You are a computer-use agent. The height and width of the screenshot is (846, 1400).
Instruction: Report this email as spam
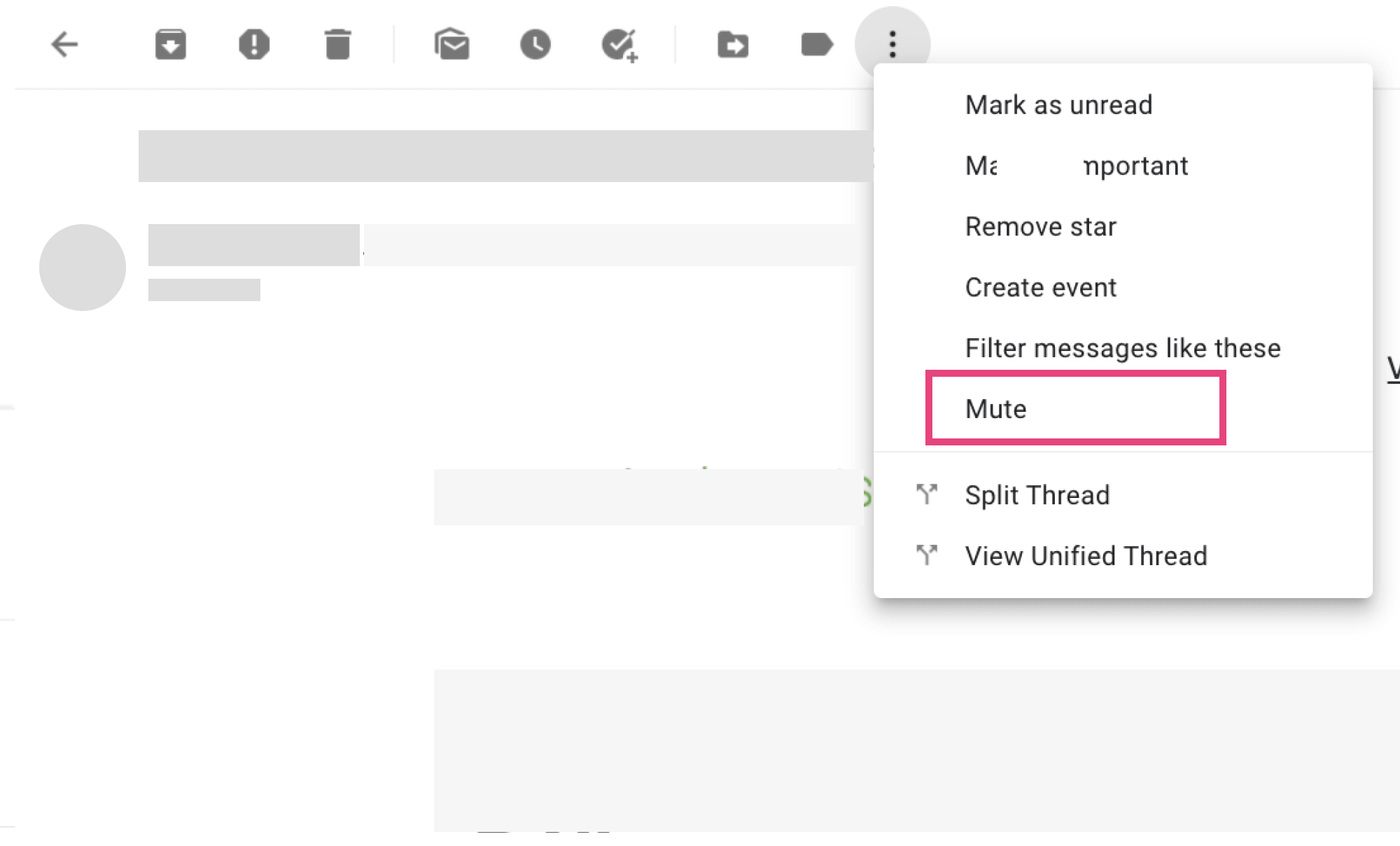pos(253,45)
